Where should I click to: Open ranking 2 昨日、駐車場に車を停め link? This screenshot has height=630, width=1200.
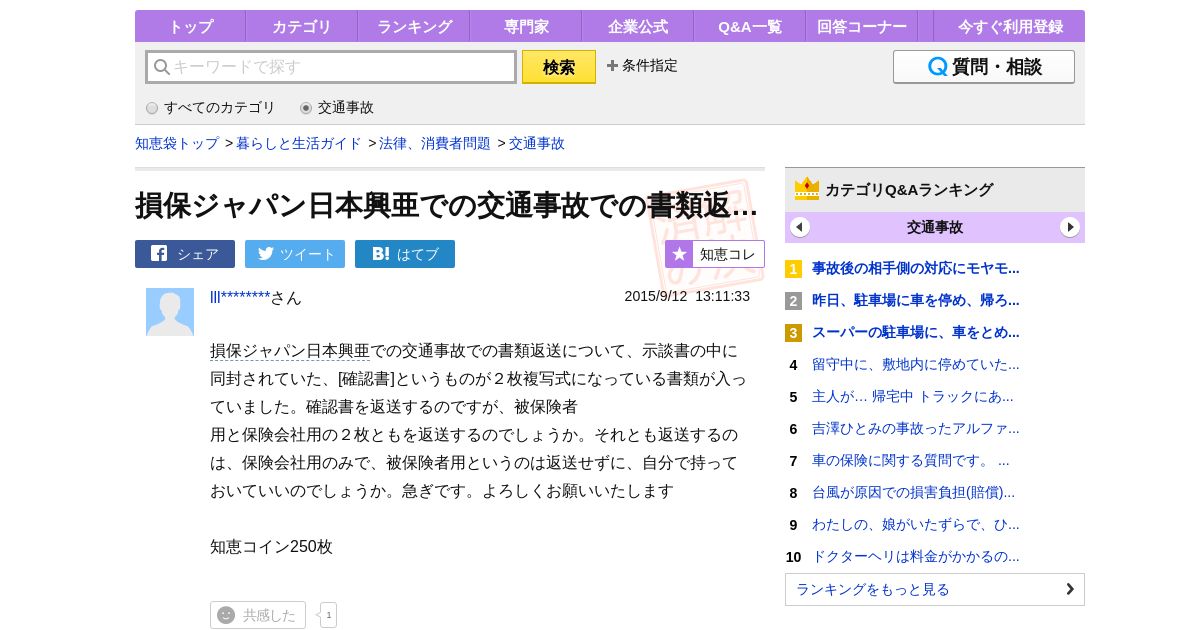916,300
